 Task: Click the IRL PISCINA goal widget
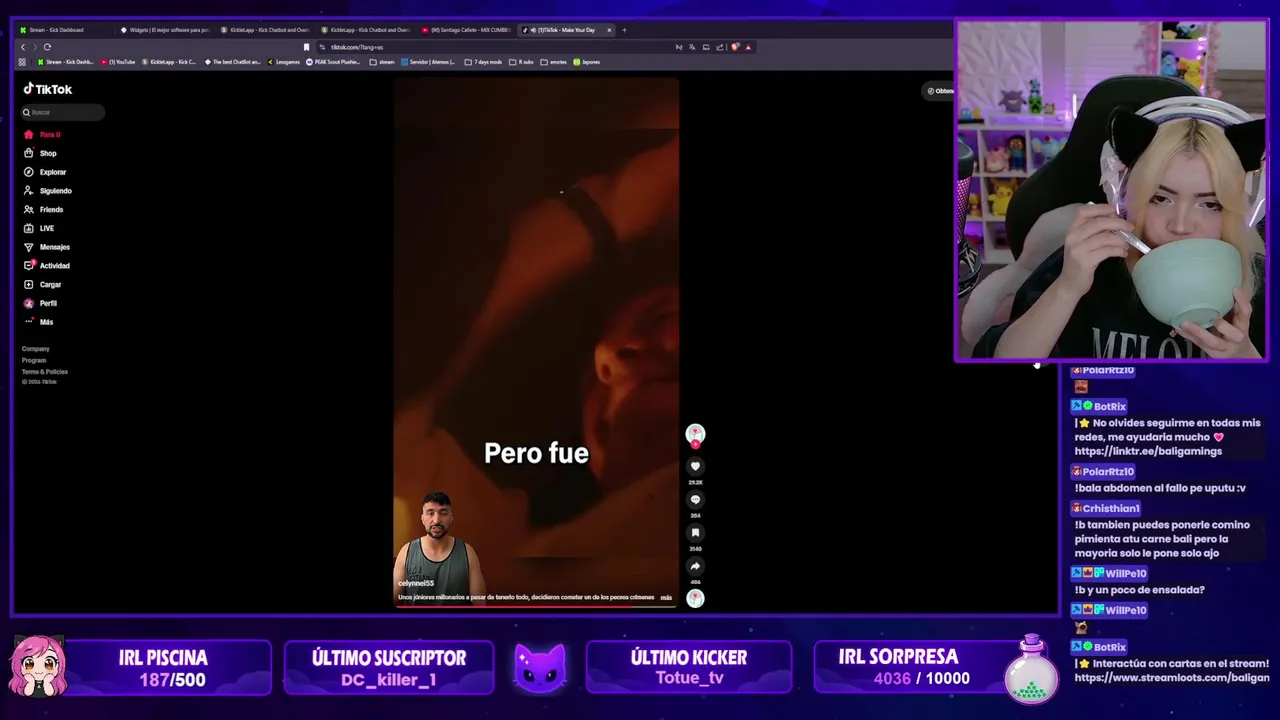tap(164, 667)
